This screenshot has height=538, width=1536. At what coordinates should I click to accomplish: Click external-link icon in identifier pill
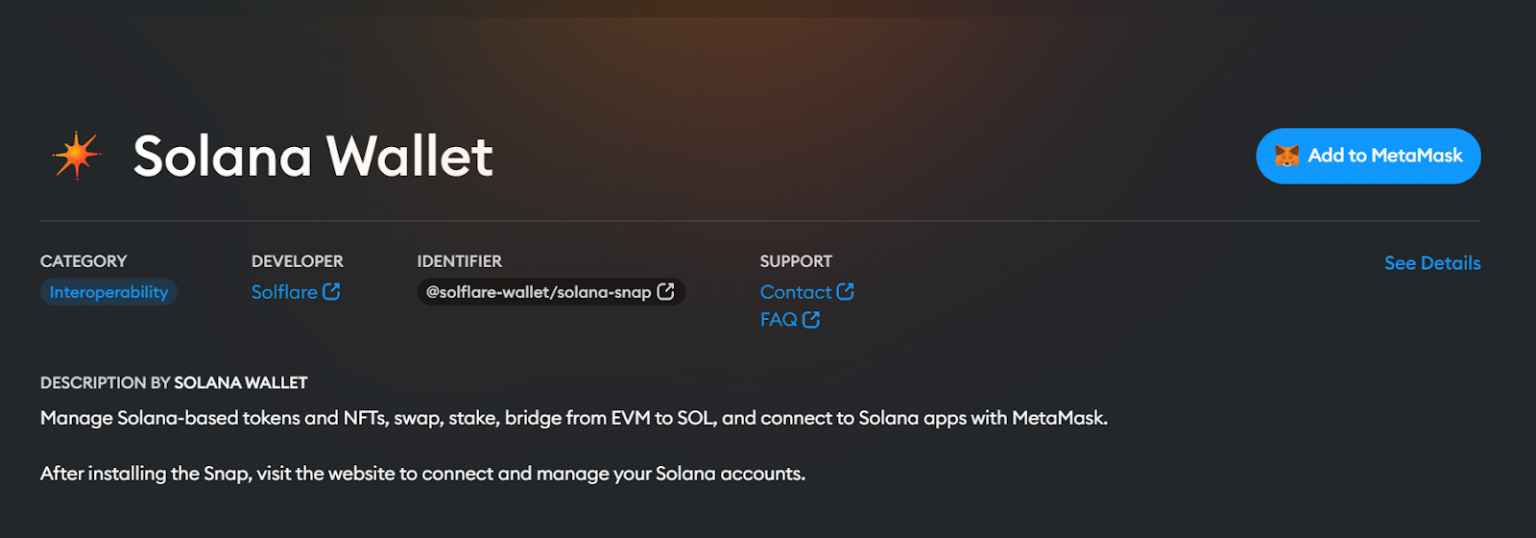click(666, 292)
